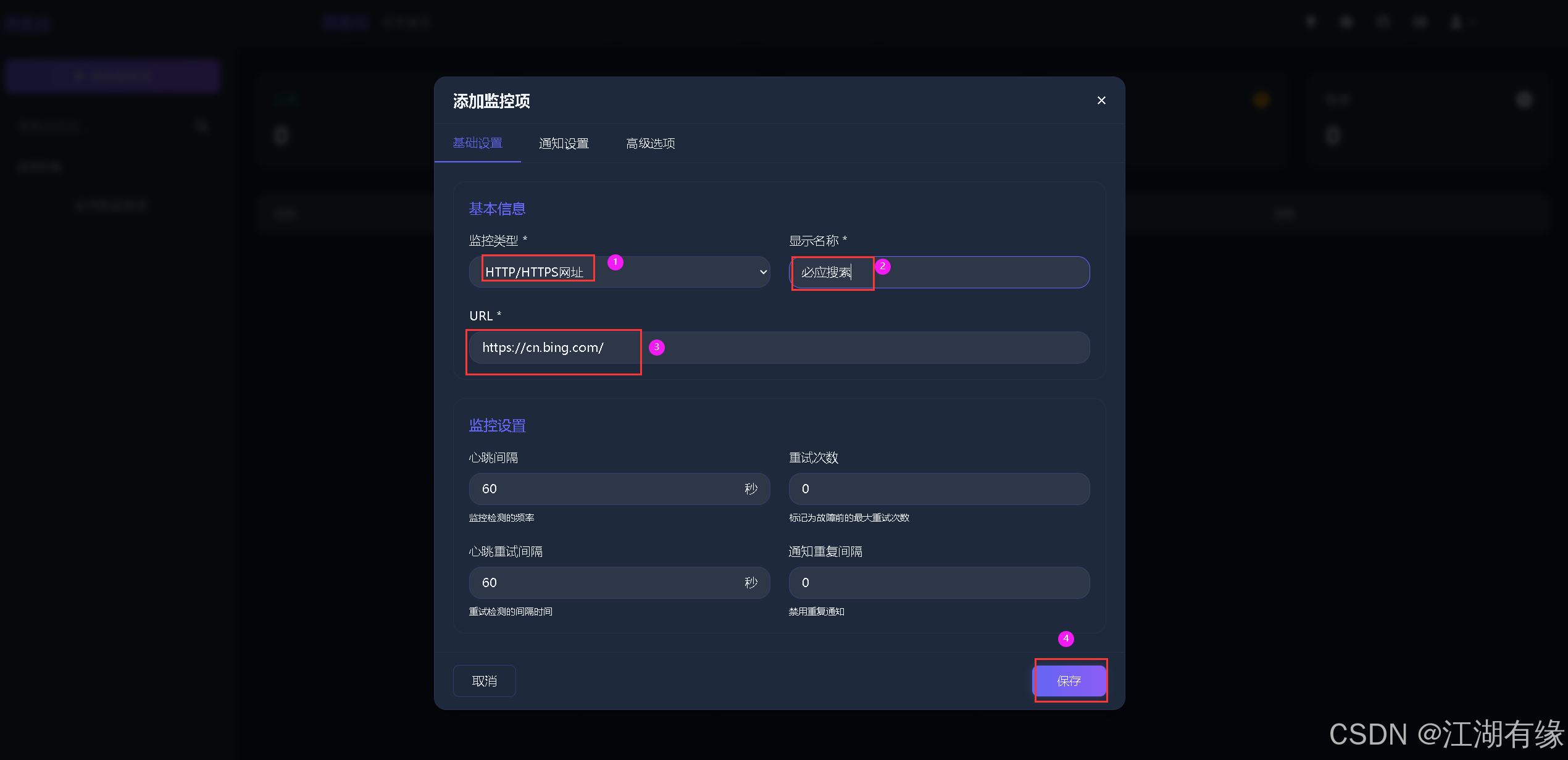Click the yellow status dot behind dialog
Image resolution: width=1568 pixels, height=760 pixels.
1262,100
